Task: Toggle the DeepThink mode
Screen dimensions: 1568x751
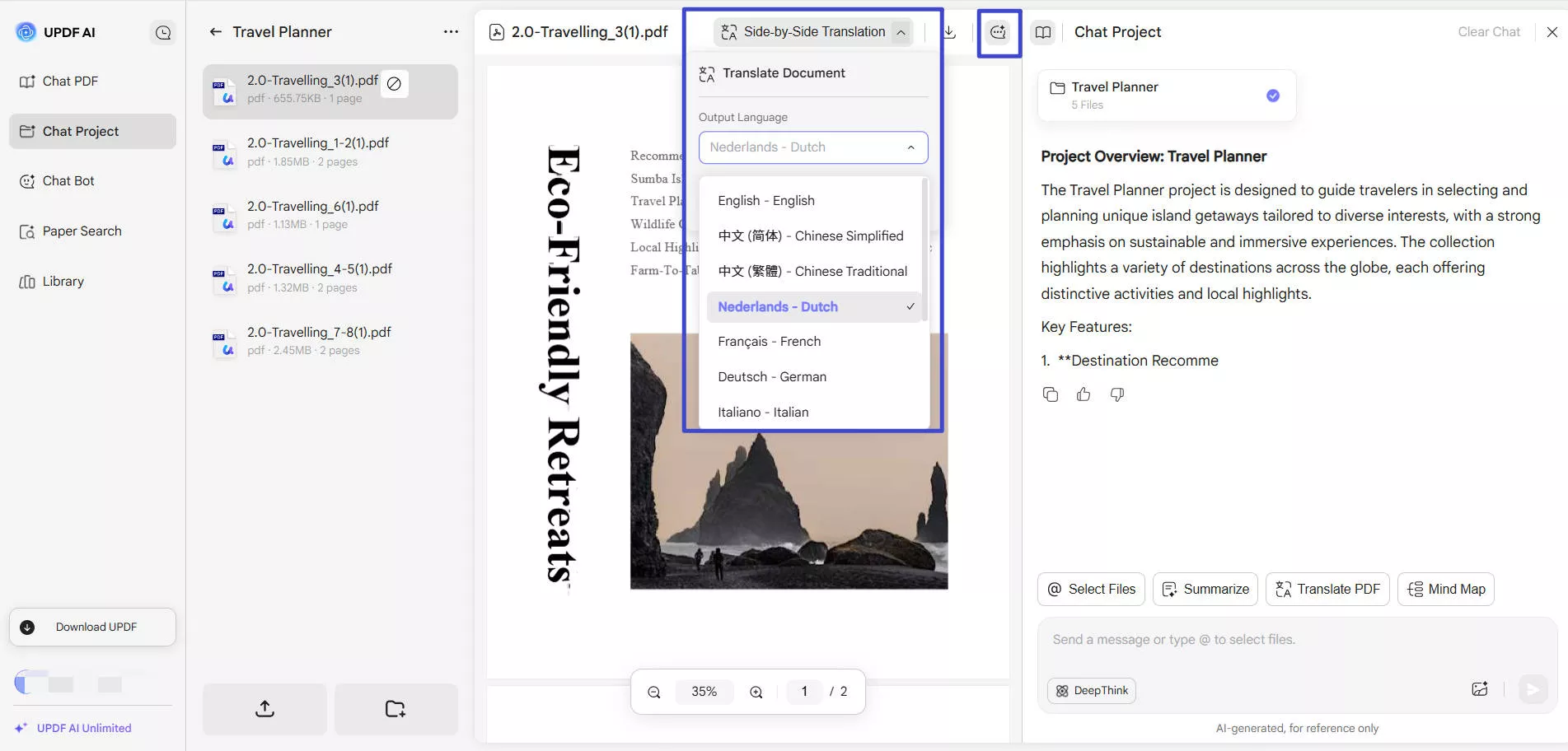Action: pyautogui.click(x=1092, y=691)
